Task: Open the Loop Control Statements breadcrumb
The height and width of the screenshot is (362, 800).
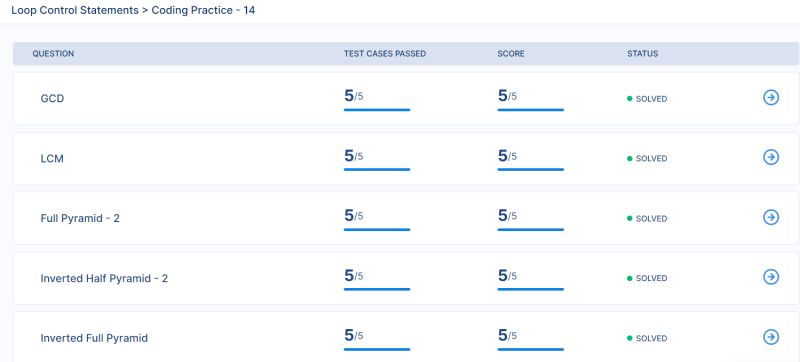Action: coord(75,10)
